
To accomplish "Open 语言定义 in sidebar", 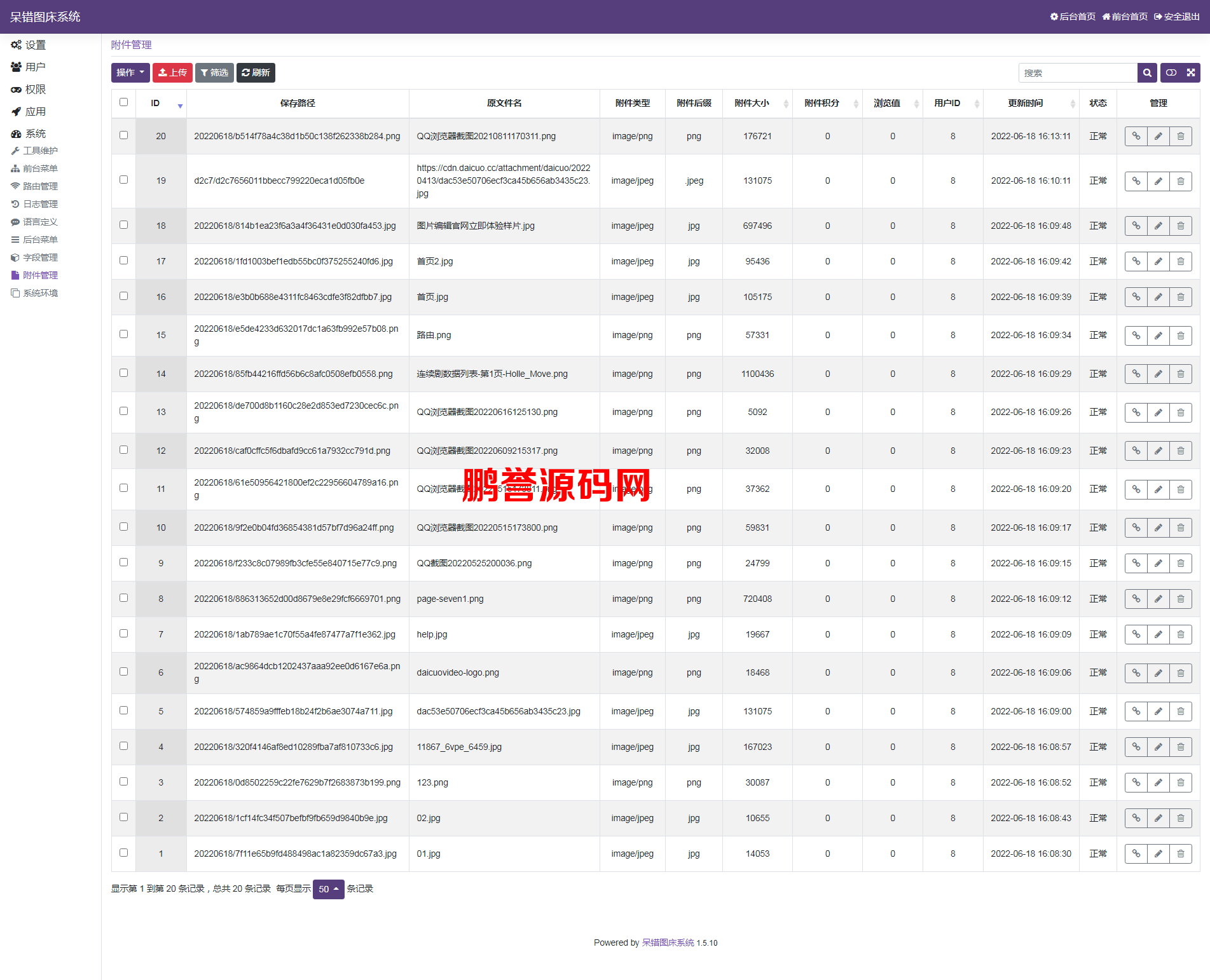I will coord(35,222).
